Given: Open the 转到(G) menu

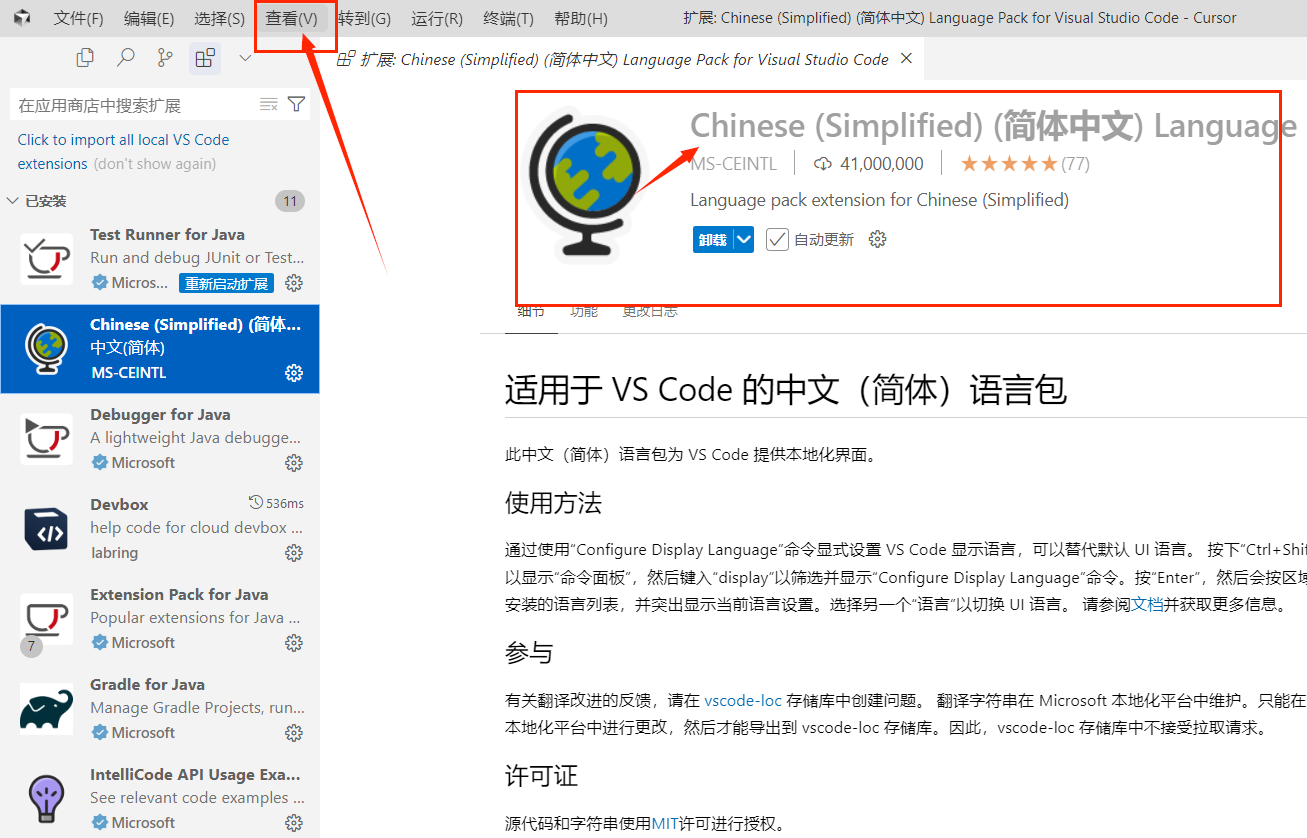Looking at the screenshot, I should coord(364,18).
